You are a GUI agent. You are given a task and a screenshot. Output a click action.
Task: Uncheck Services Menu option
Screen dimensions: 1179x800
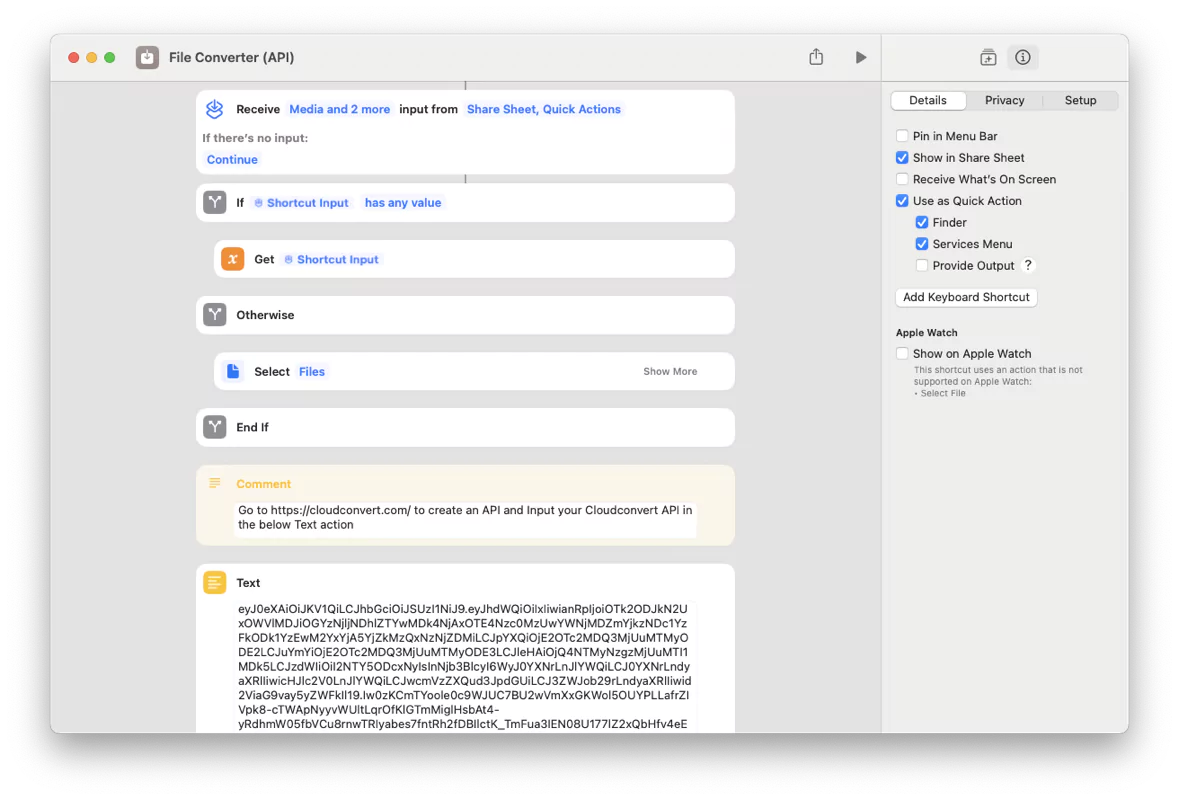click(x=921, y=243)
